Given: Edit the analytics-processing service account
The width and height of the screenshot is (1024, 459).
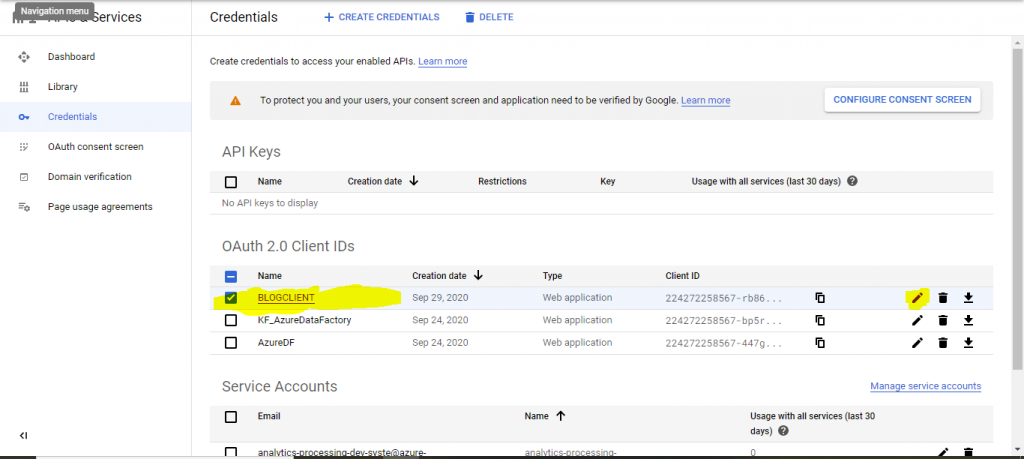Looking at the screenshot, I should coord(943,452).
